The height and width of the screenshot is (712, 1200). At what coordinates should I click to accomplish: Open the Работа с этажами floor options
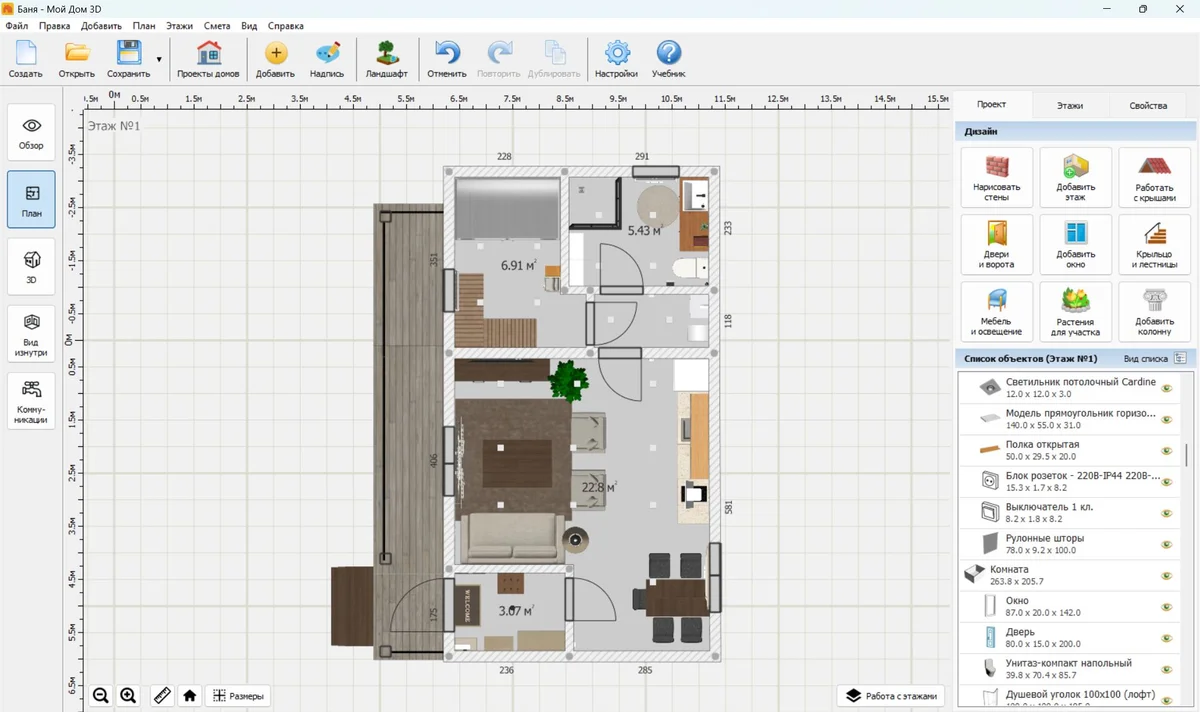pos(892,696)
